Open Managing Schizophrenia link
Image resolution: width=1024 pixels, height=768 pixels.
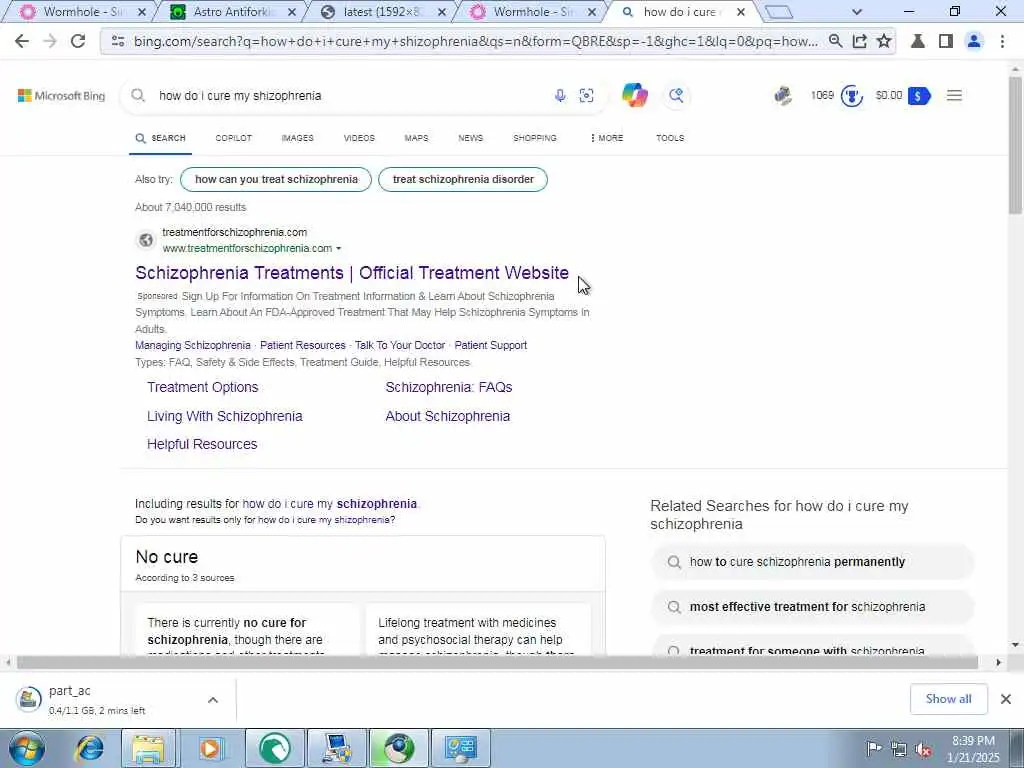pos(193,345)
